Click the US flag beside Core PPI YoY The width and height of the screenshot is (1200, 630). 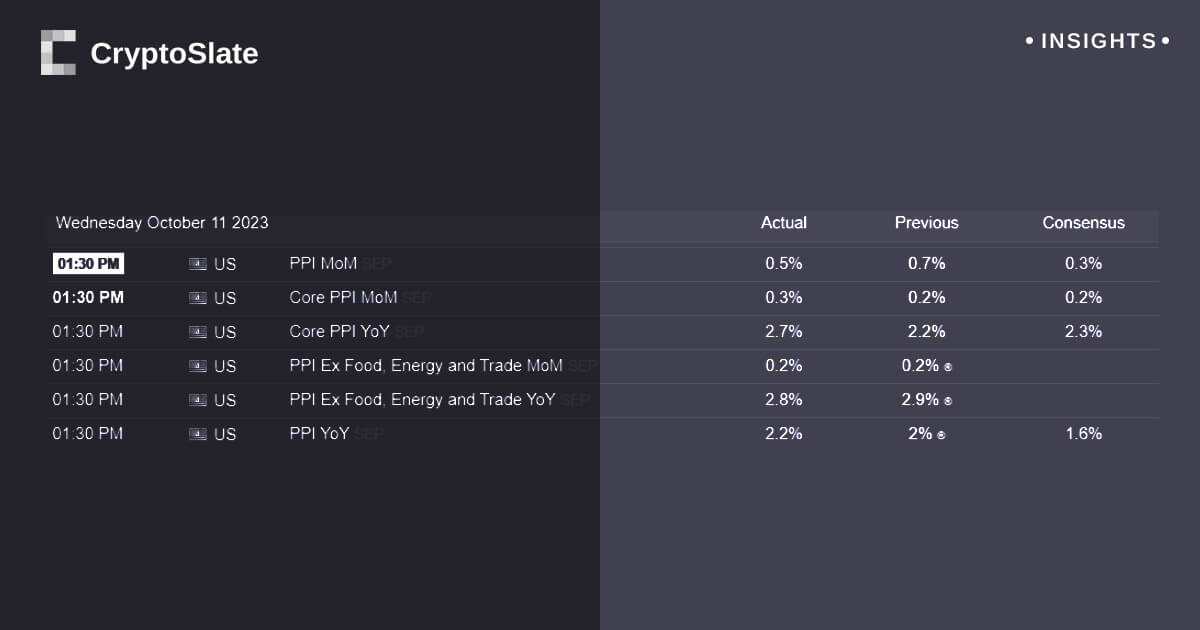point(198,332)
